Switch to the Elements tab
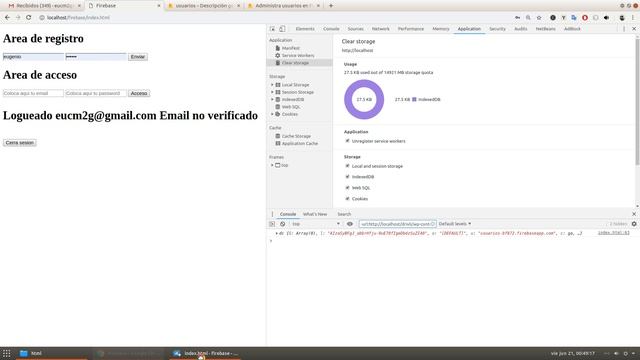 point(305,29)
